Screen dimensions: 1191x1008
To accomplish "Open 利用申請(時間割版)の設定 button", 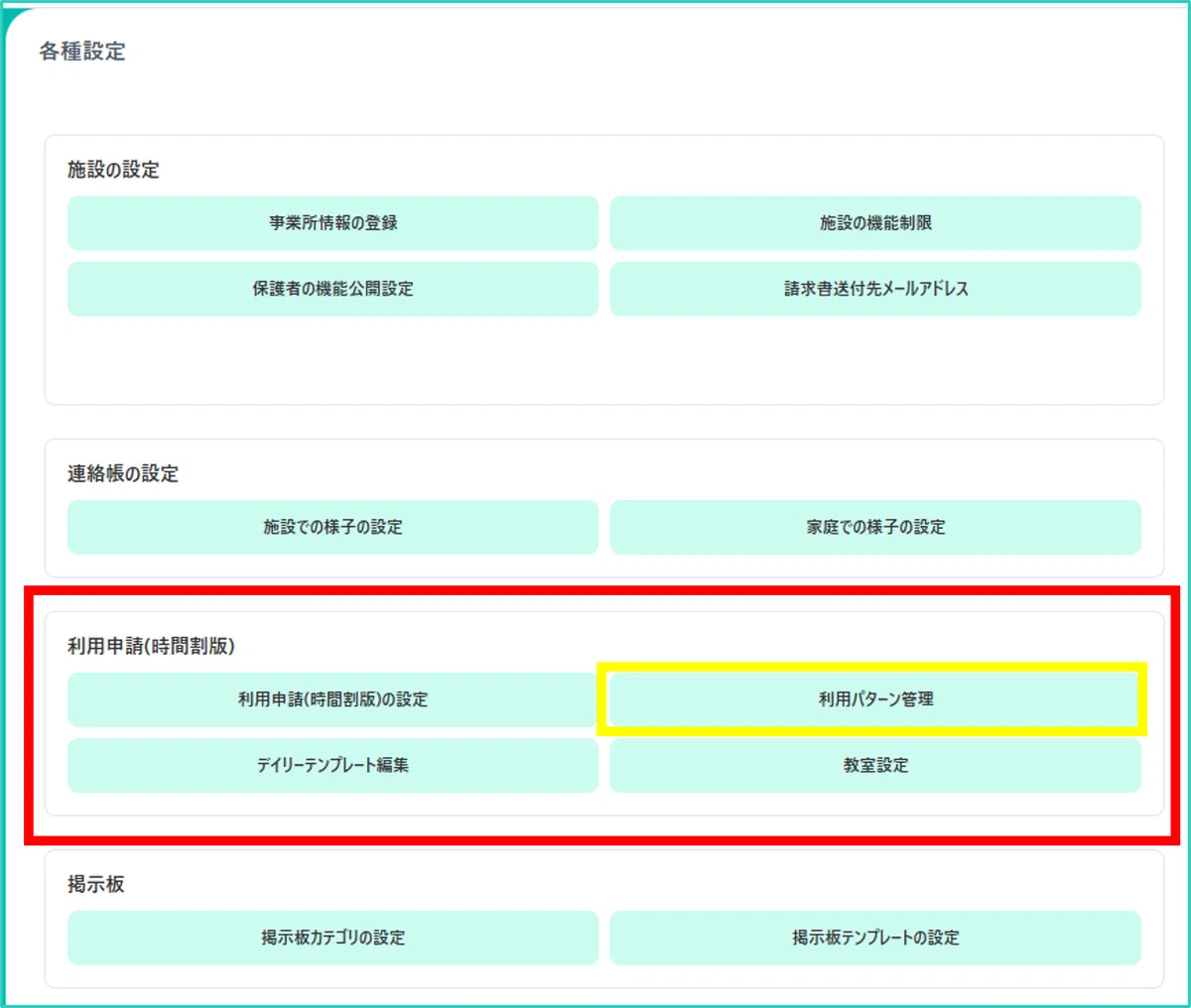I will pyautogui.click(x=332, y=699).
